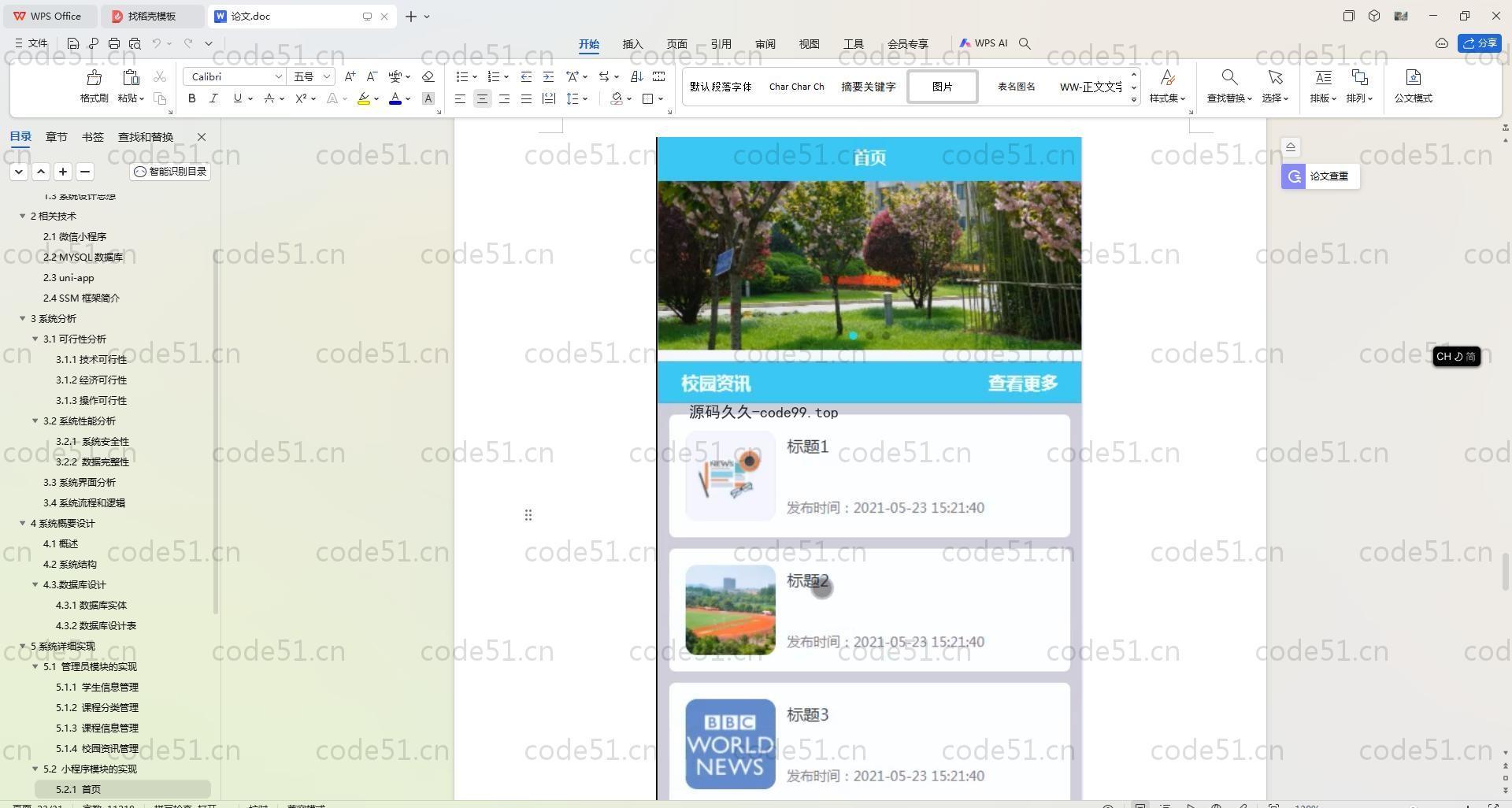Click the Clear Formatting eraser icon

coord(428,76)
